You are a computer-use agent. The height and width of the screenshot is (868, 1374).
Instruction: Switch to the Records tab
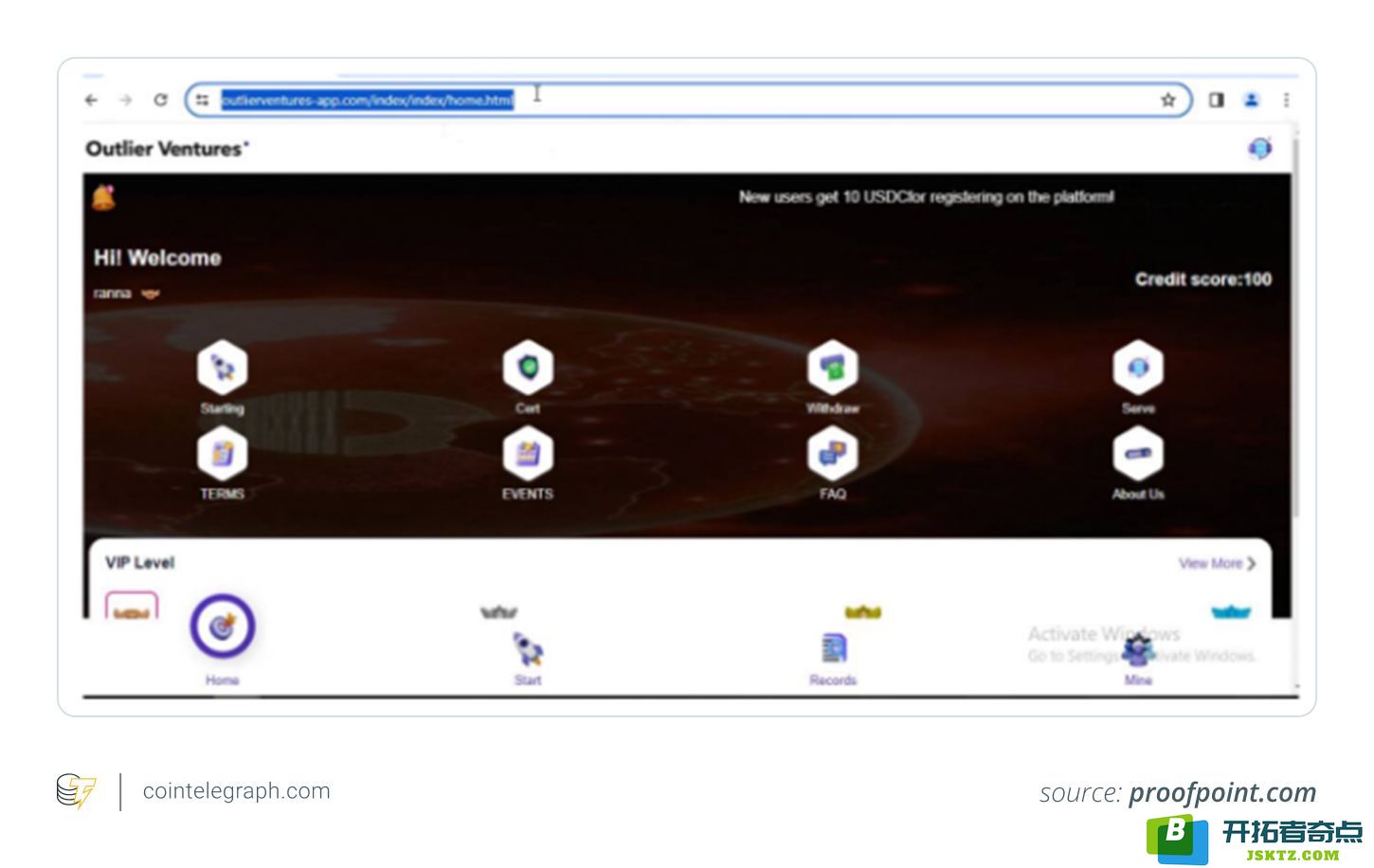coord(833,659)
